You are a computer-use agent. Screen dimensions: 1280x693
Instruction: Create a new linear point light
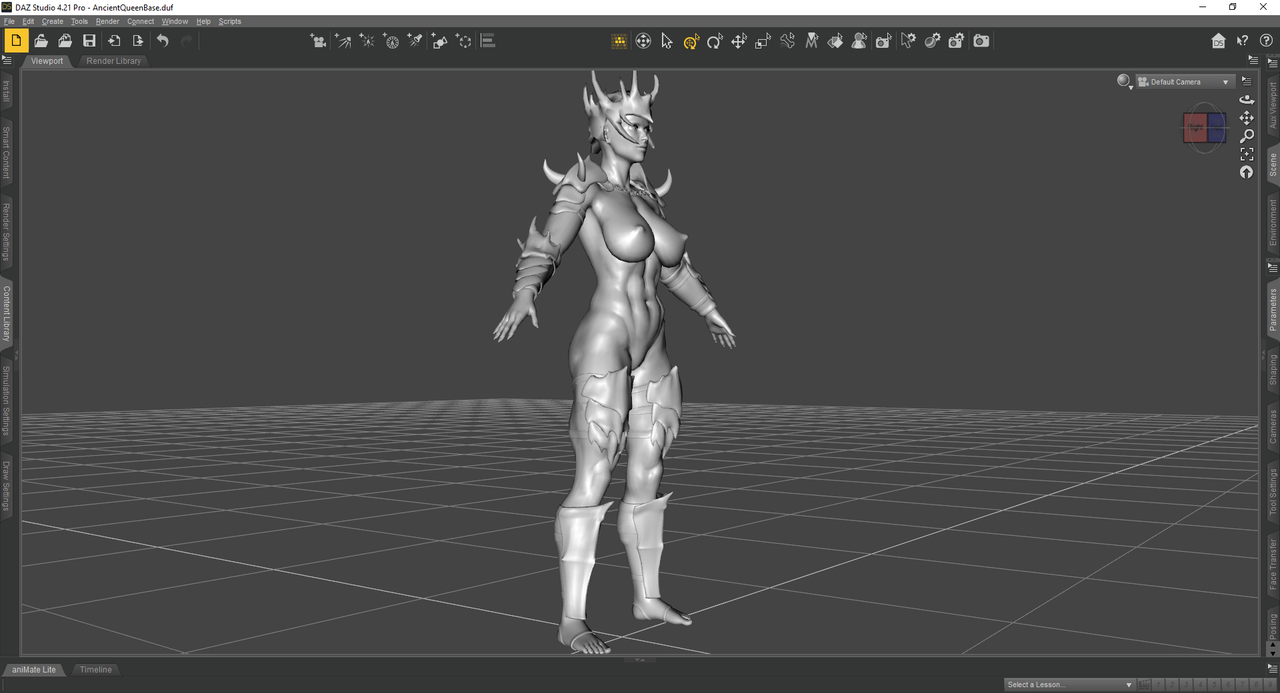pos(391,41)
